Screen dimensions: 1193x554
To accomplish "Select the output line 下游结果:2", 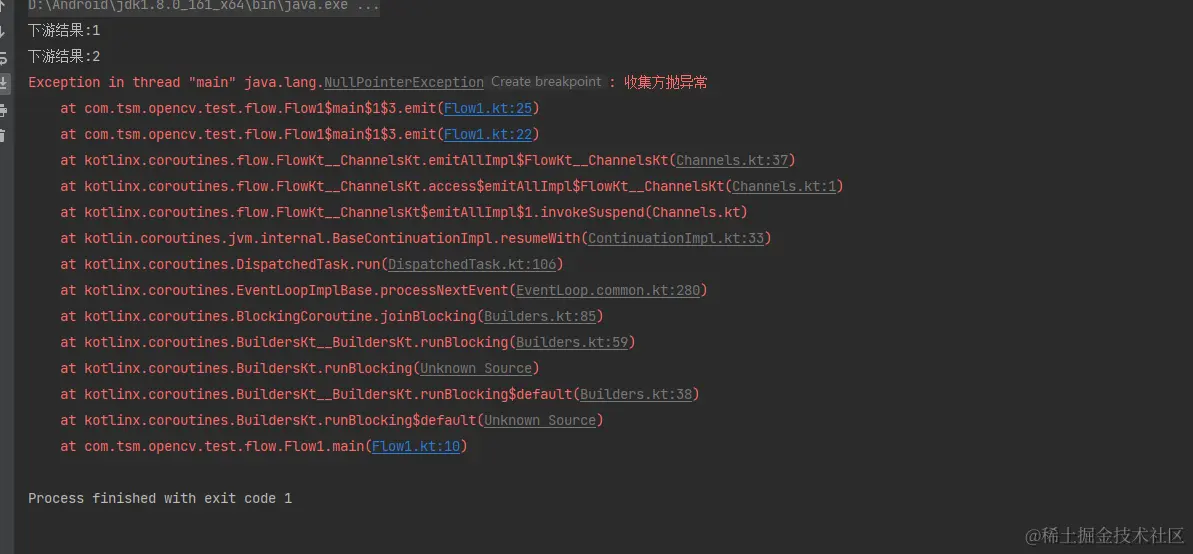I will click(64, 56).
